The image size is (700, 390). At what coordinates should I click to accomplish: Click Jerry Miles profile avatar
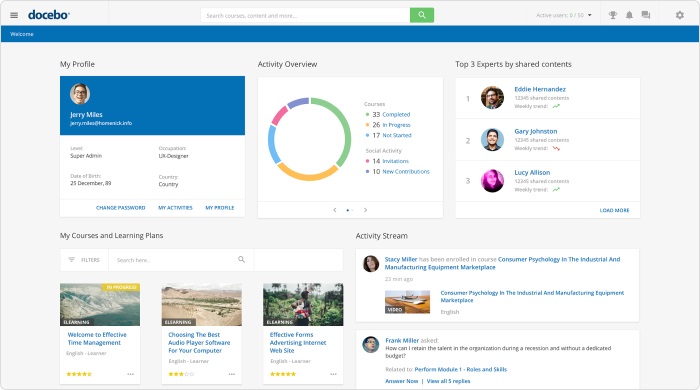click(x=80, y=94)
